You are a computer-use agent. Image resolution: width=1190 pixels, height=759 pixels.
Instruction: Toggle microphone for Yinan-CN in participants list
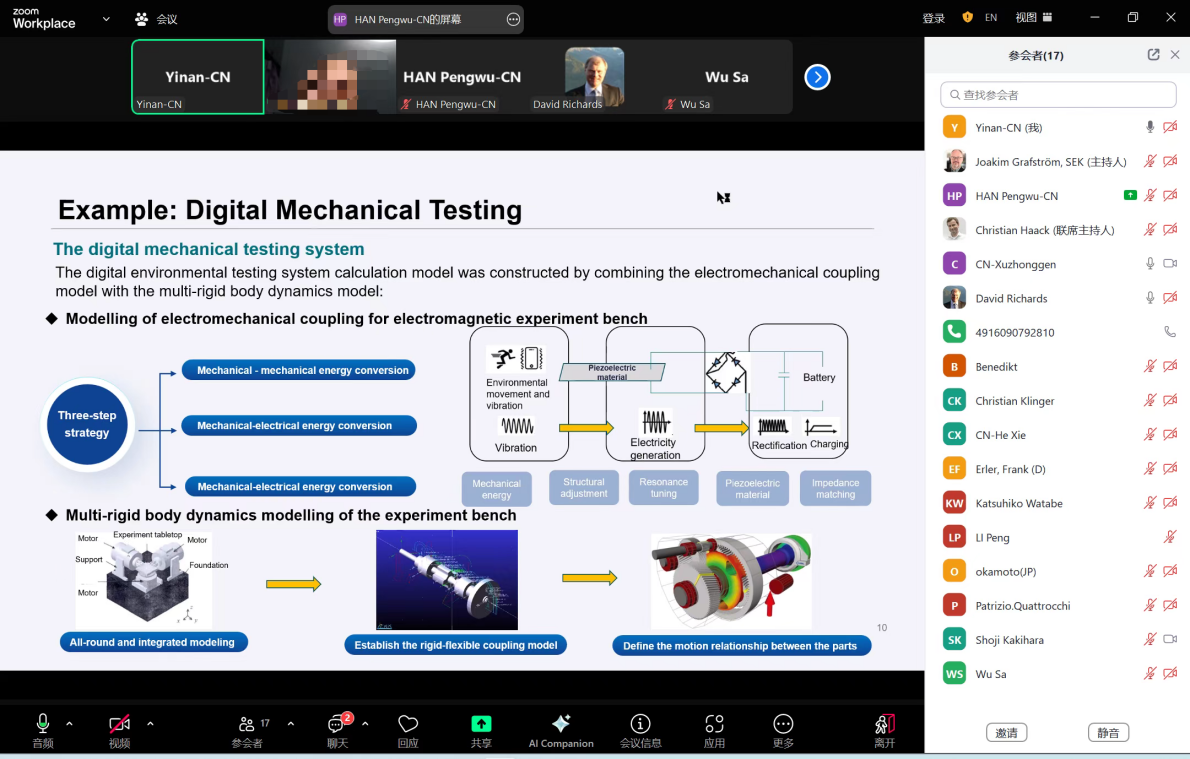click(x=1150, y=127)
